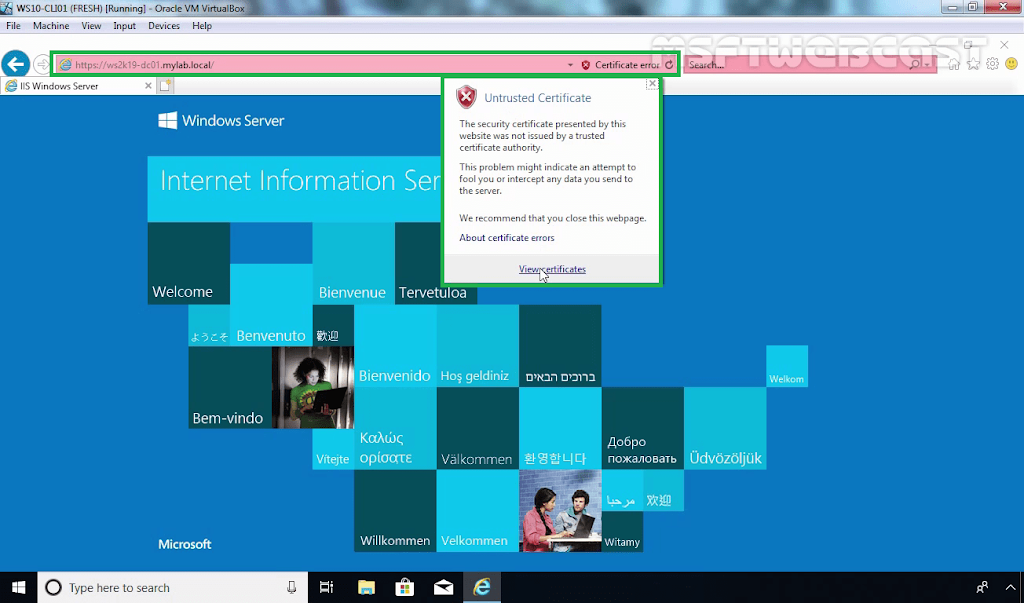Click the Välkommen tile
The image size is (1024, 603).
(477, 428)
